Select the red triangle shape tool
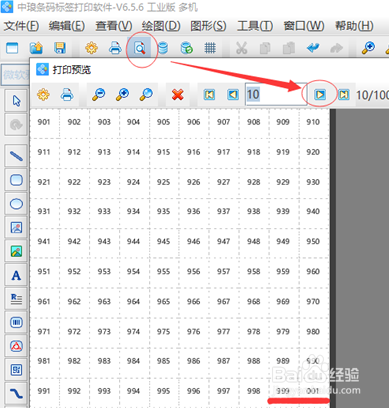389x408 pixels. click(16, 346)
